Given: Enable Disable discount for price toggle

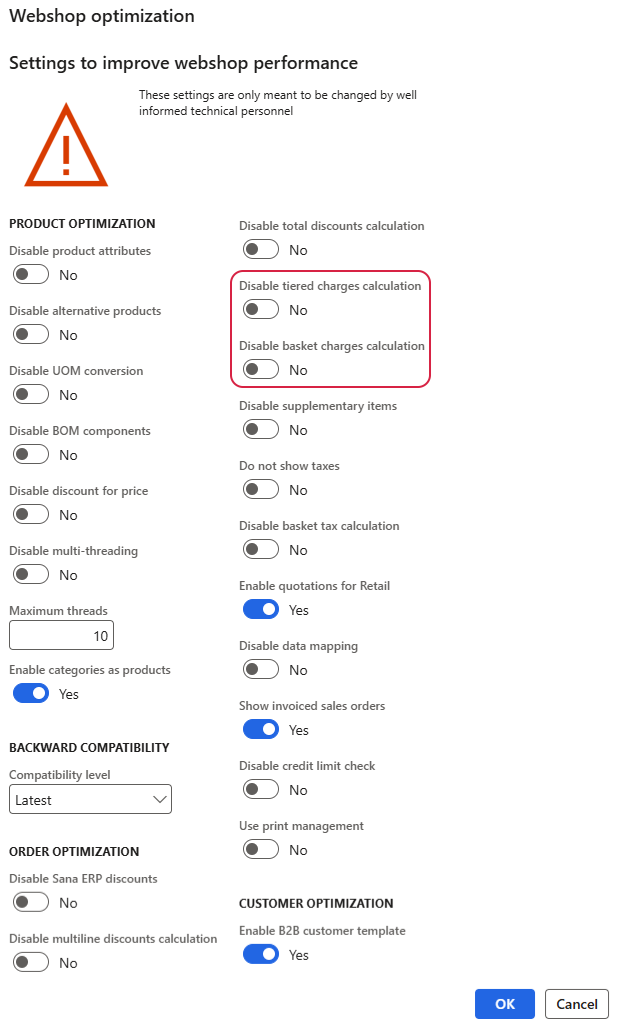Looking at the screenshot, I should pyautogui.click(x=31, y=515).
